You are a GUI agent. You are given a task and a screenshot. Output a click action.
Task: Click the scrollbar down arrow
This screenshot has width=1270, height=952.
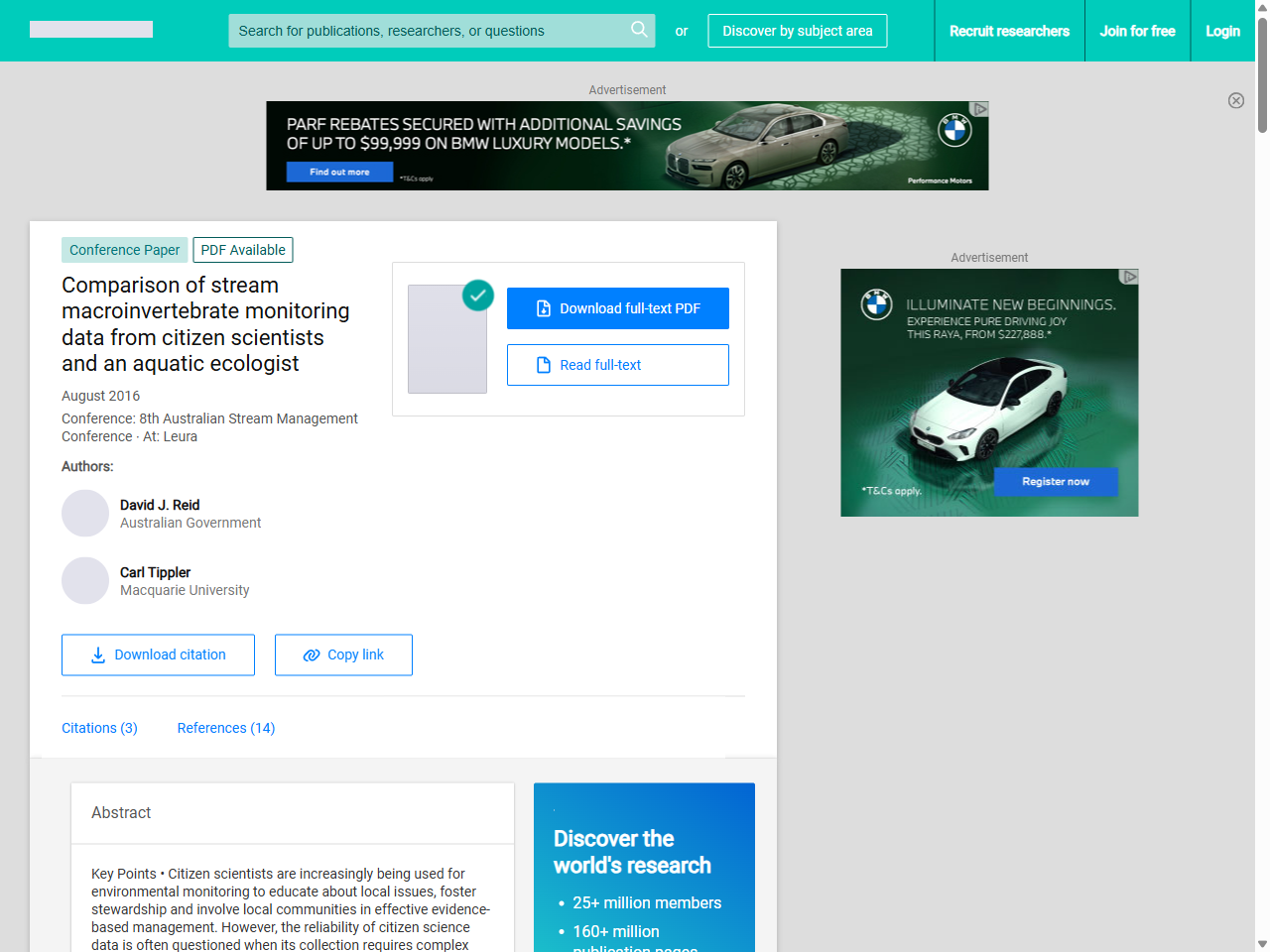click(1262, 944)
